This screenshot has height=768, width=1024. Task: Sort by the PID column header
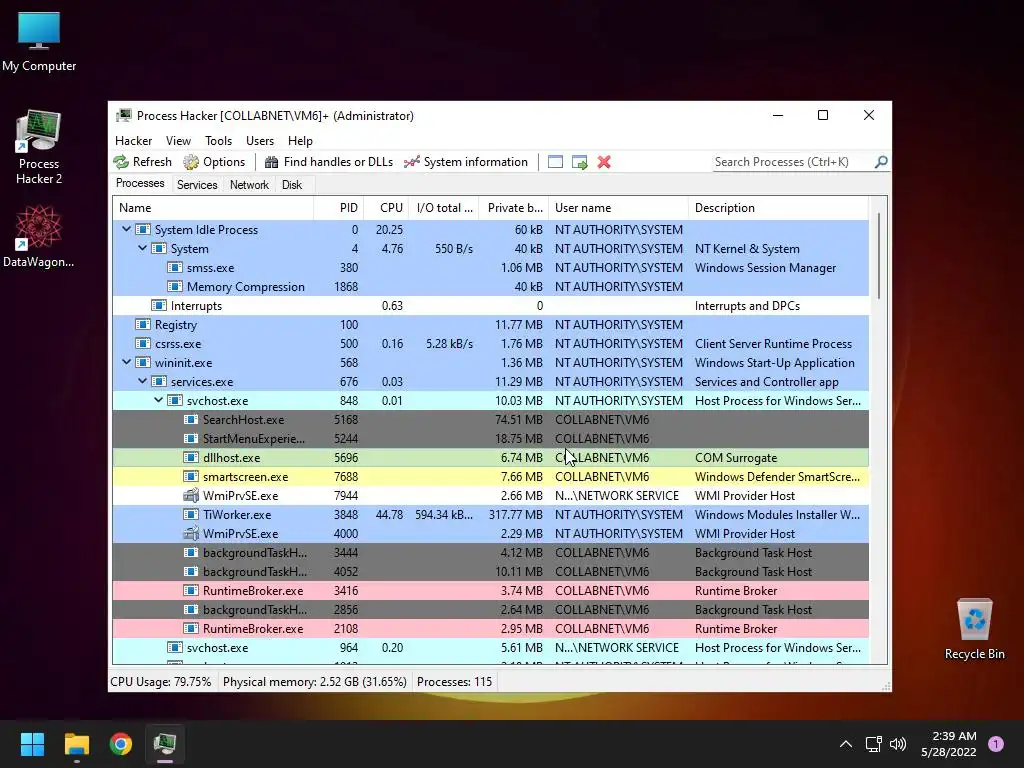coord(338,208)
